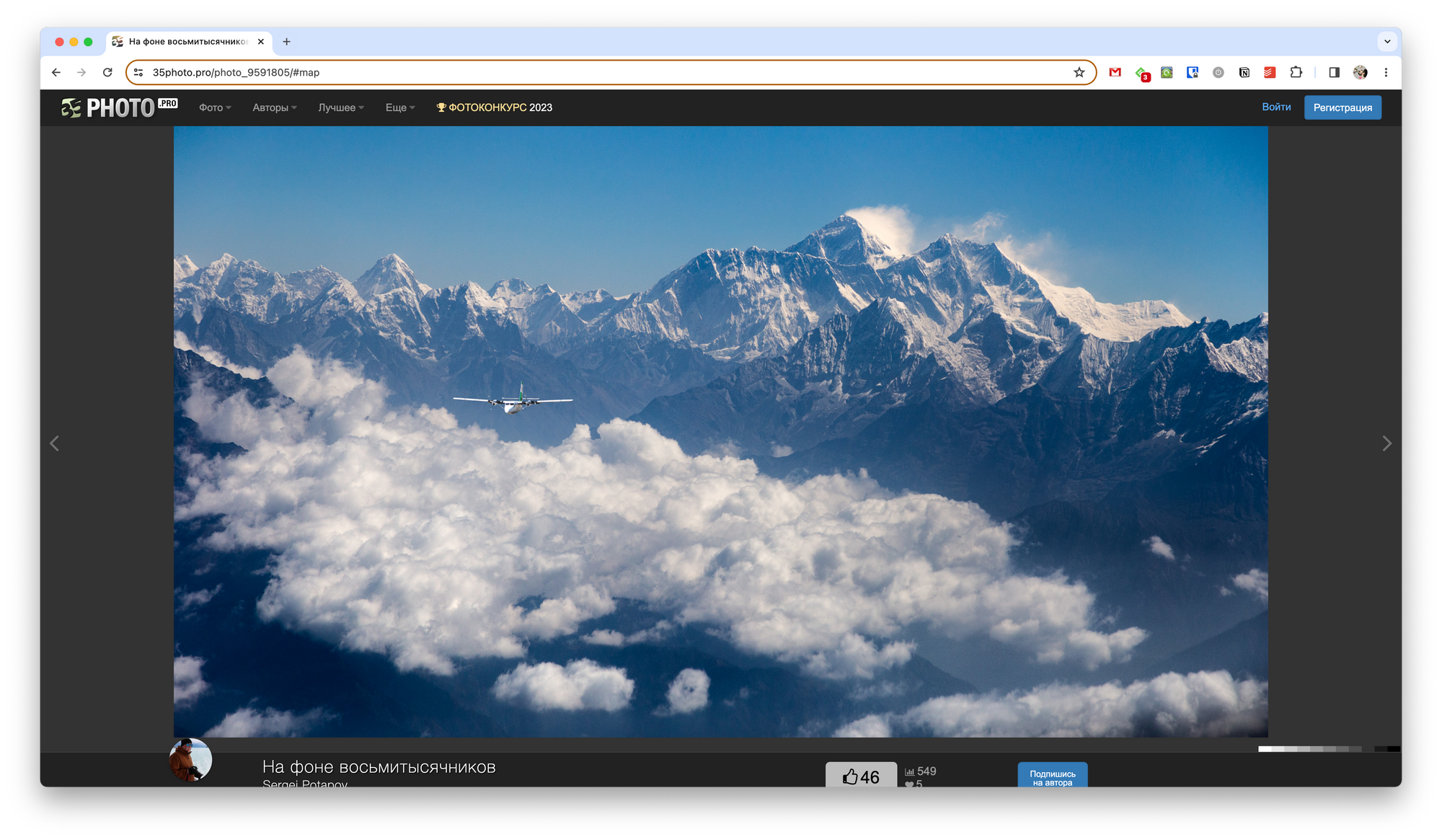Image resolution: width=1442 pixels, height=840 pixels.
Task: Open the Gmail extension icon
Action: pos(1115,72)
